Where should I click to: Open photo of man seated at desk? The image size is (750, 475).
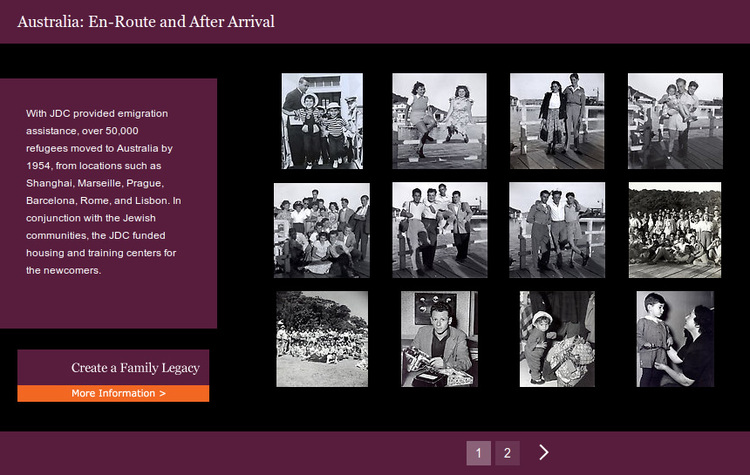439,339
